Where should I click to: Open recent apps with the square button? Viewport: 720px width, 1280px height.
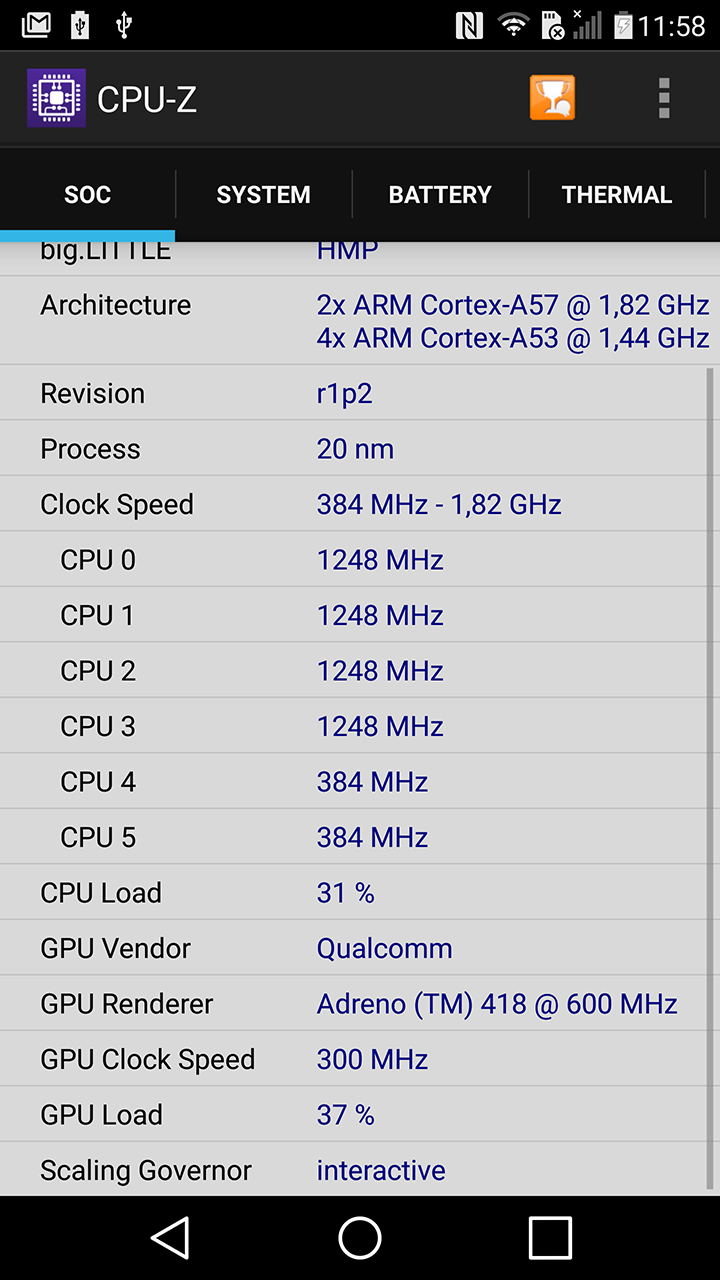tap(550, 1238)
